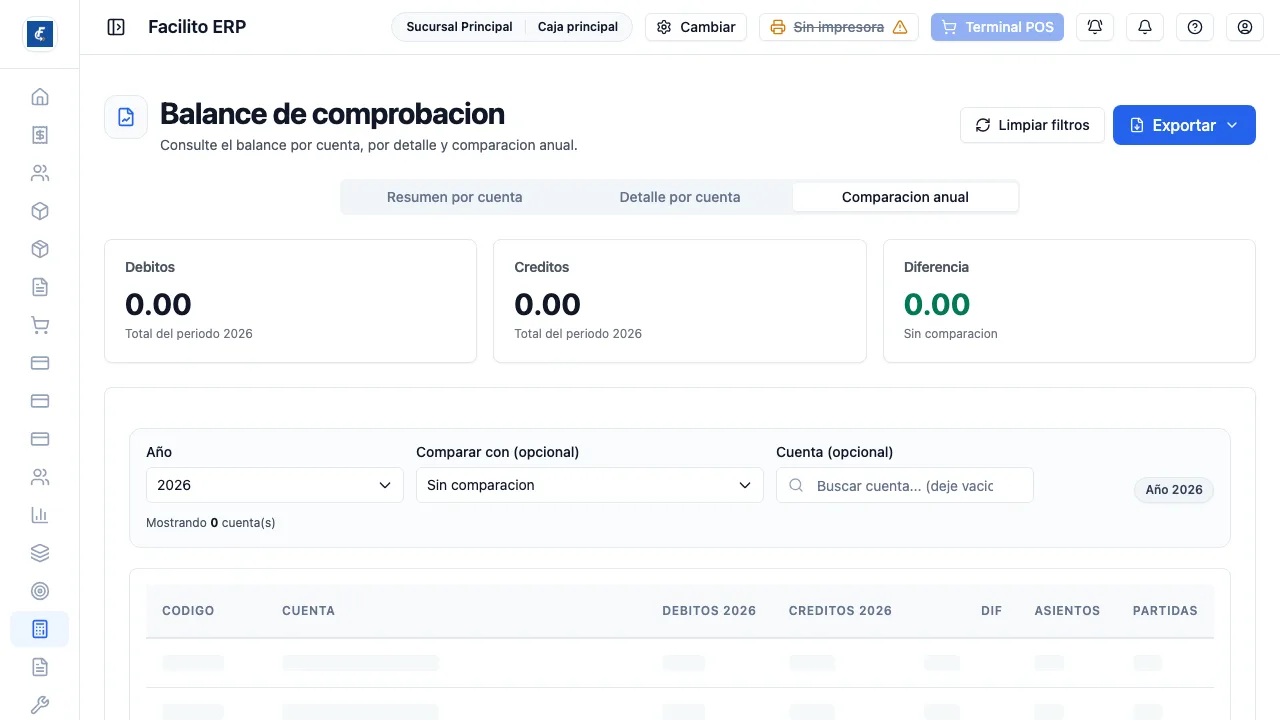Open the wrench tools sidebar icon
1280x720 pixels.
[x=40, y=705]
